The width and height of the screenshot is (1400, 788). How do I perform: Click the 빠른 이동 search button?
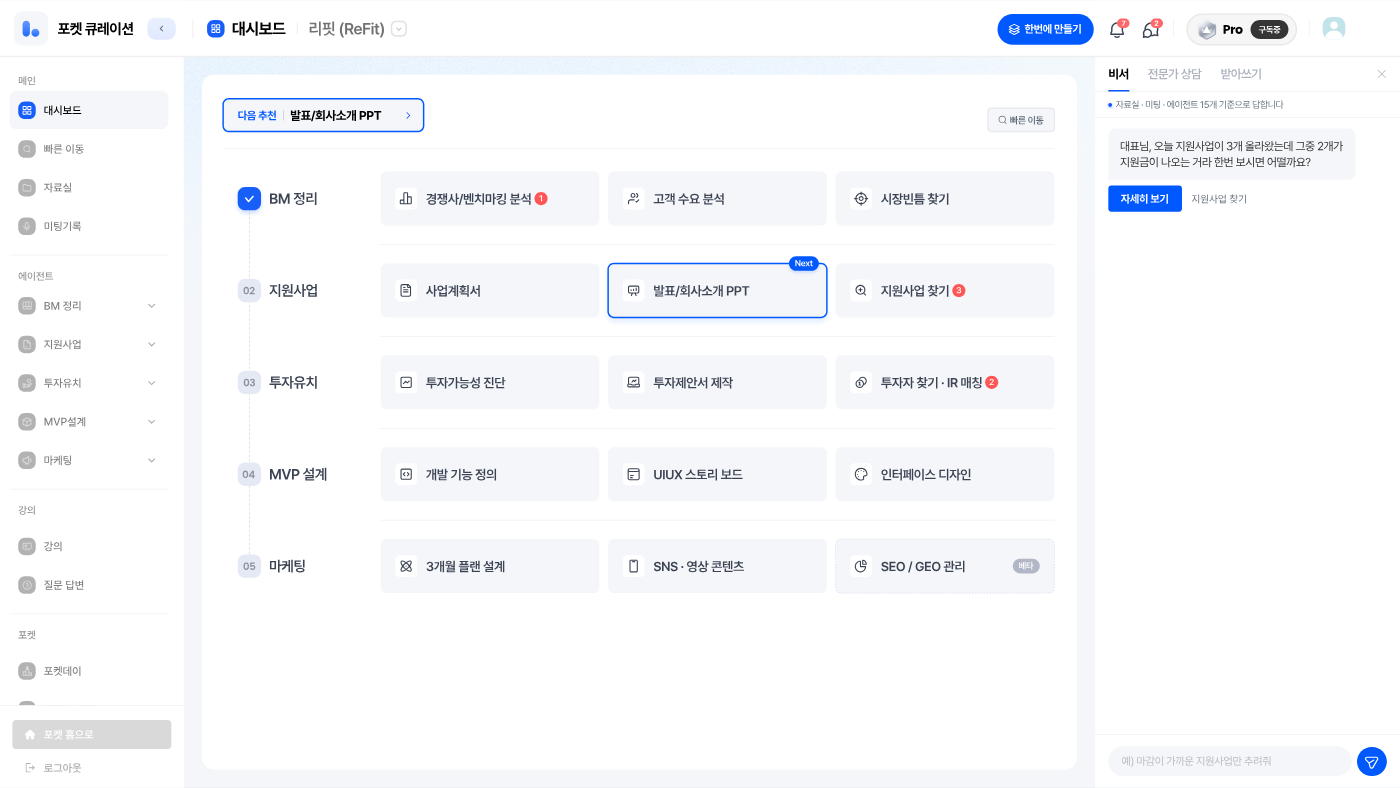pyautogui.click(x=1021, y=120)
